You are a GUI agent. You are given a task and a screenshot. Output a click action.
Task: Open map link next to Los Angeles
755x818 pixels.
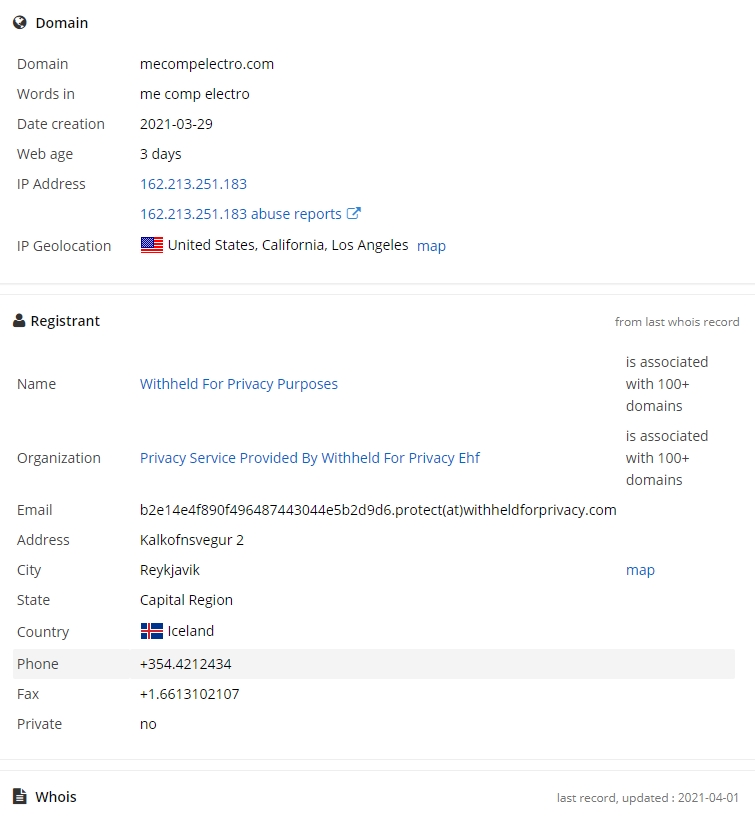click(431, 246)
